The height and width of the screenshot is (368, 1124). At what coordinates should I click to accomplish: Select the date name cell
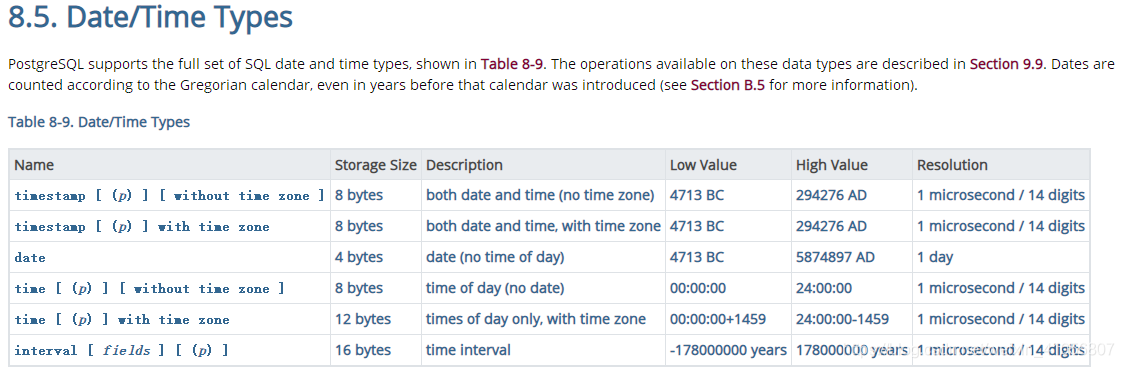[170, 258]
